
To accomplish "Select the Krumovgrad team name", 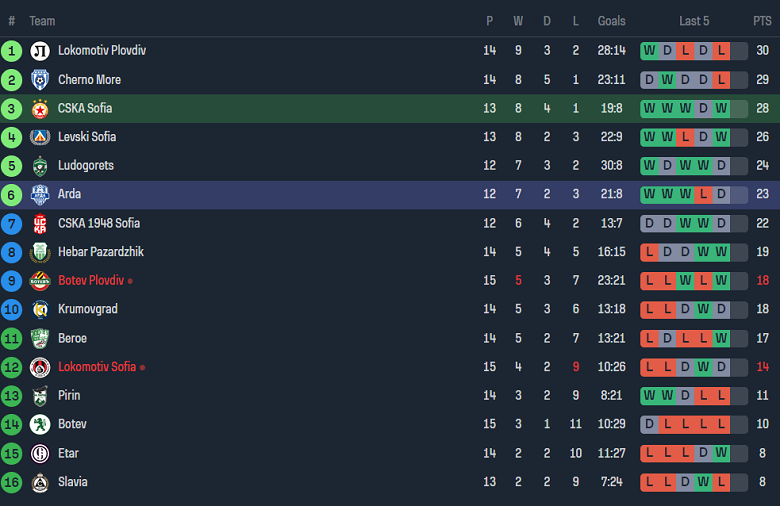I will tap(88, 309).
